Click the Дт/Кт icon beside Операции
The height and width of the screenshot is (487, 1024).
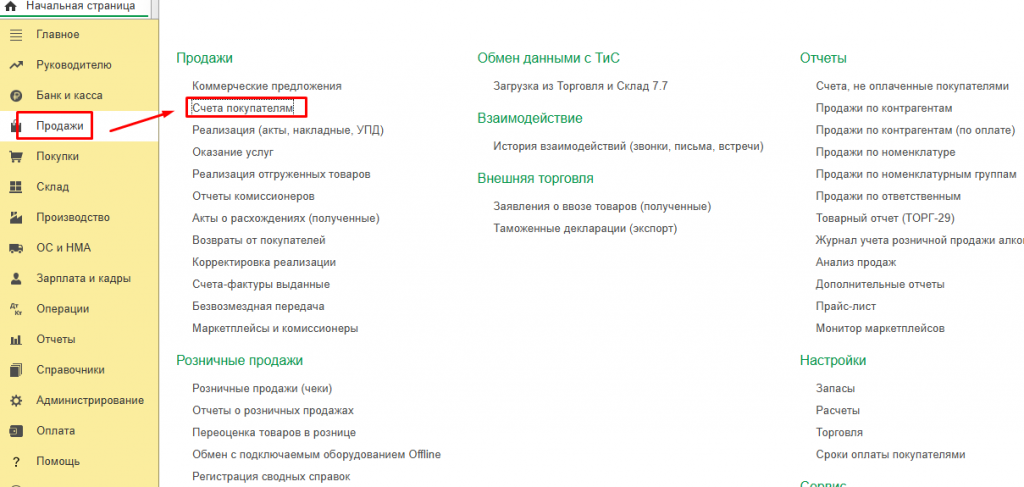16,309
